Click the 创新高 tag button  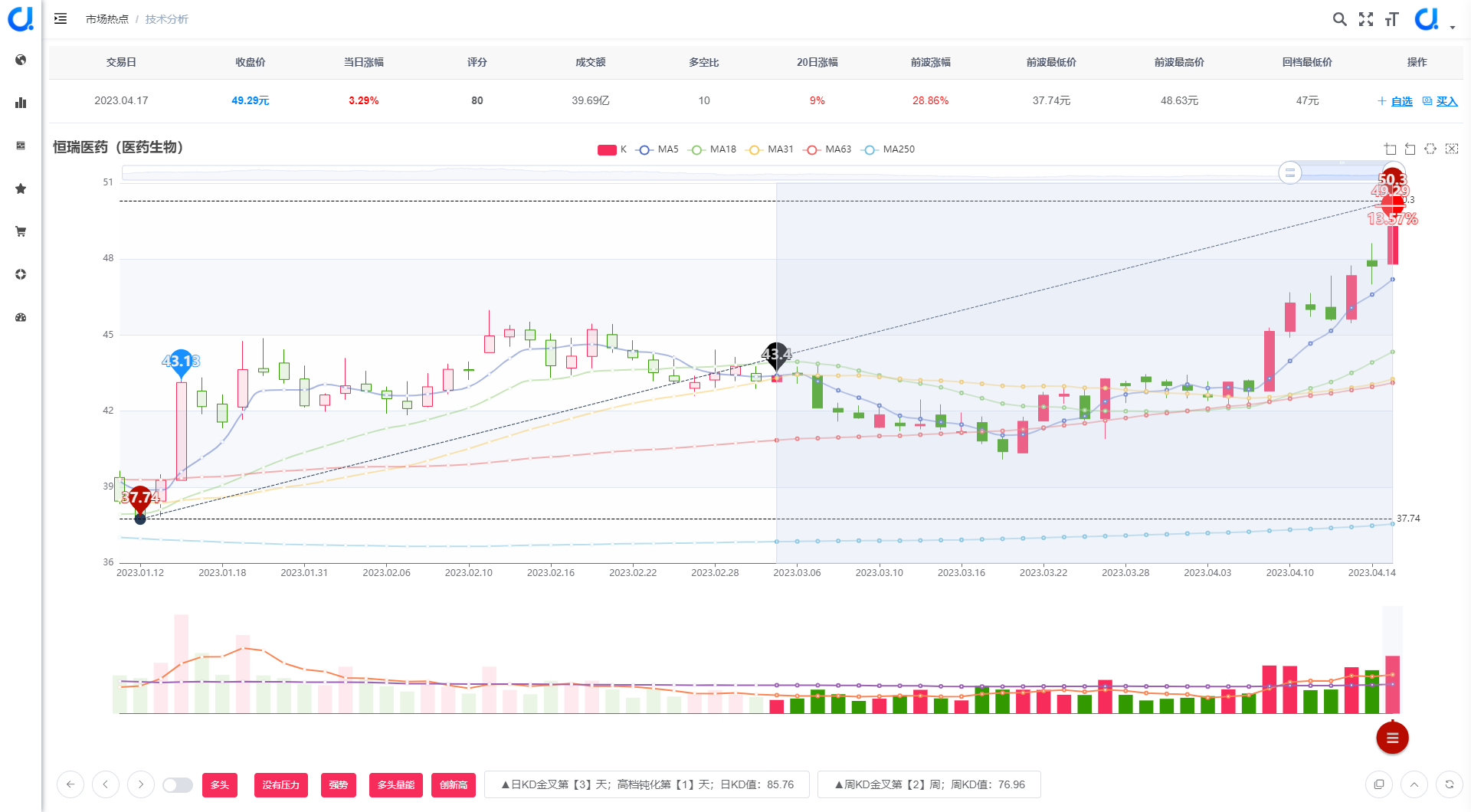454,785
